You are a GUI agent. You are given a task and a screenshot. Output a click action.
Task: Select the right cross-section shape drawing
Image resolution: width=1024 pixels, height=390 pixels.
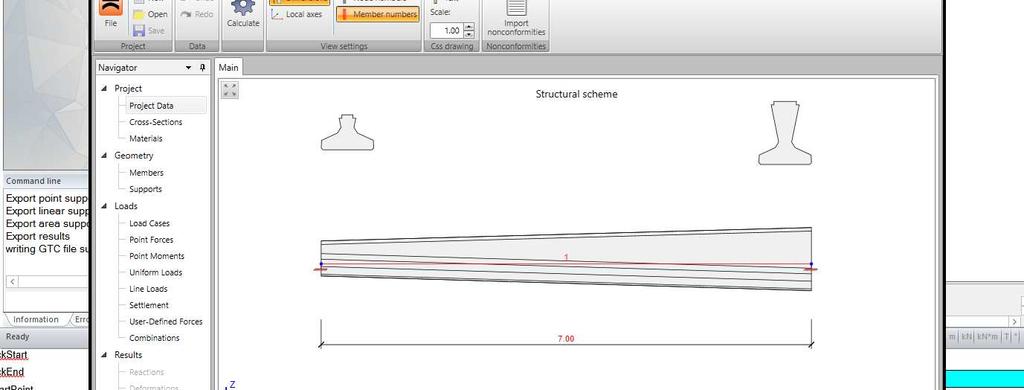[785, 133]
